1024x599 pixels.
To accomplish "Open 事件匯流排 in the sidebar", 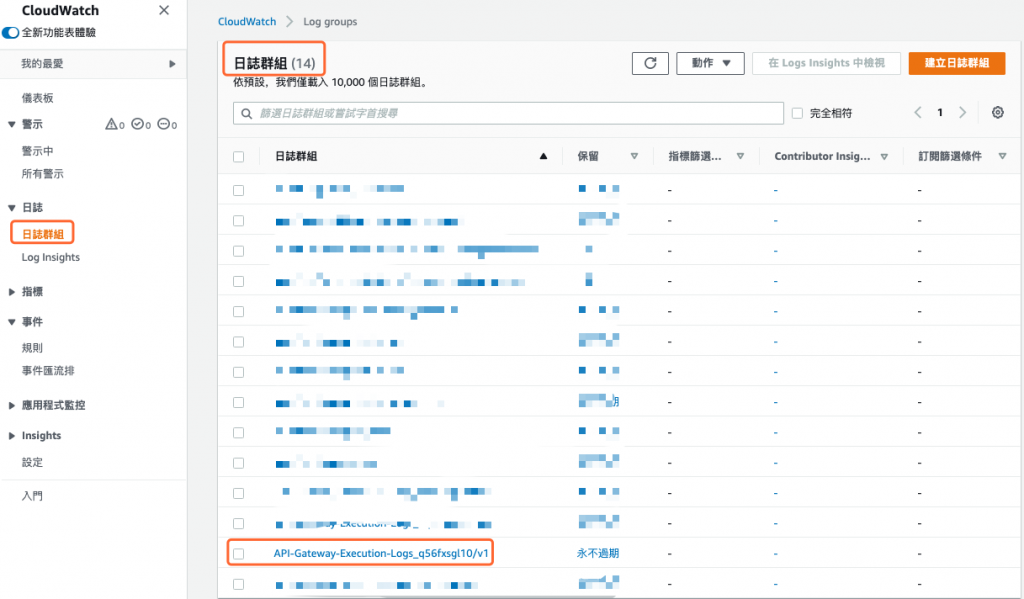I will (48, 370).
